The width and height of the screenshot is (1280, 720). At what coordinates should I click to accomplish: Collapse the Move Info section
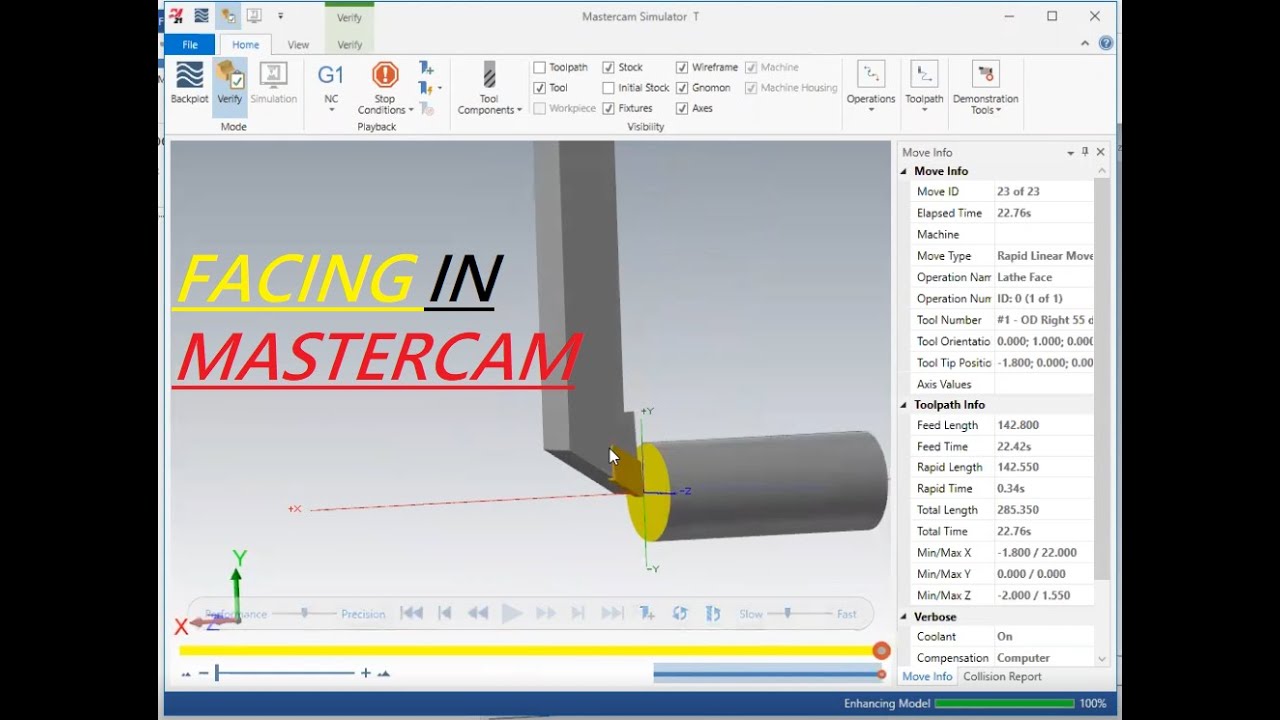click(904, 171)
